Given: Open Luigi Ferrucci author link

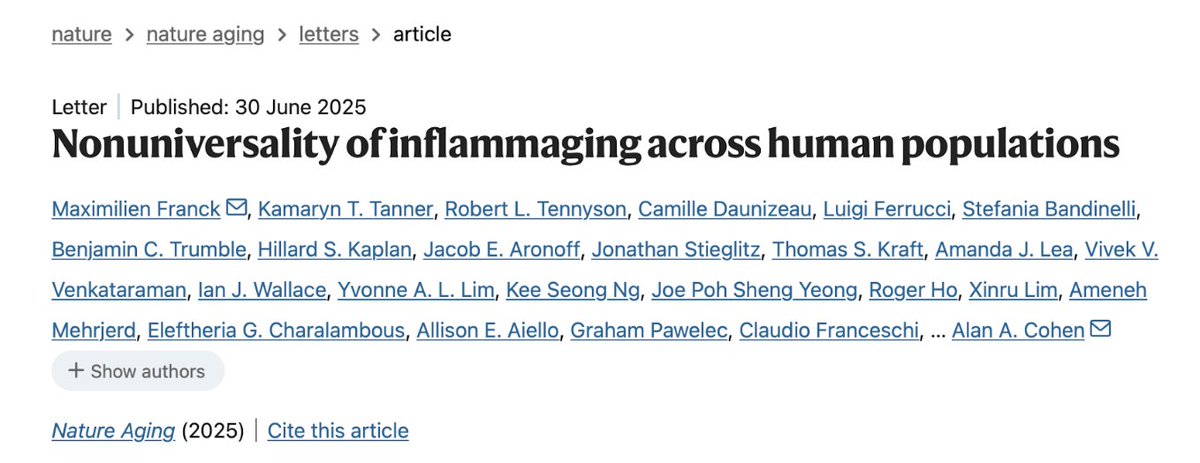Looking at the screenshot, I should (x=884, y=209).
